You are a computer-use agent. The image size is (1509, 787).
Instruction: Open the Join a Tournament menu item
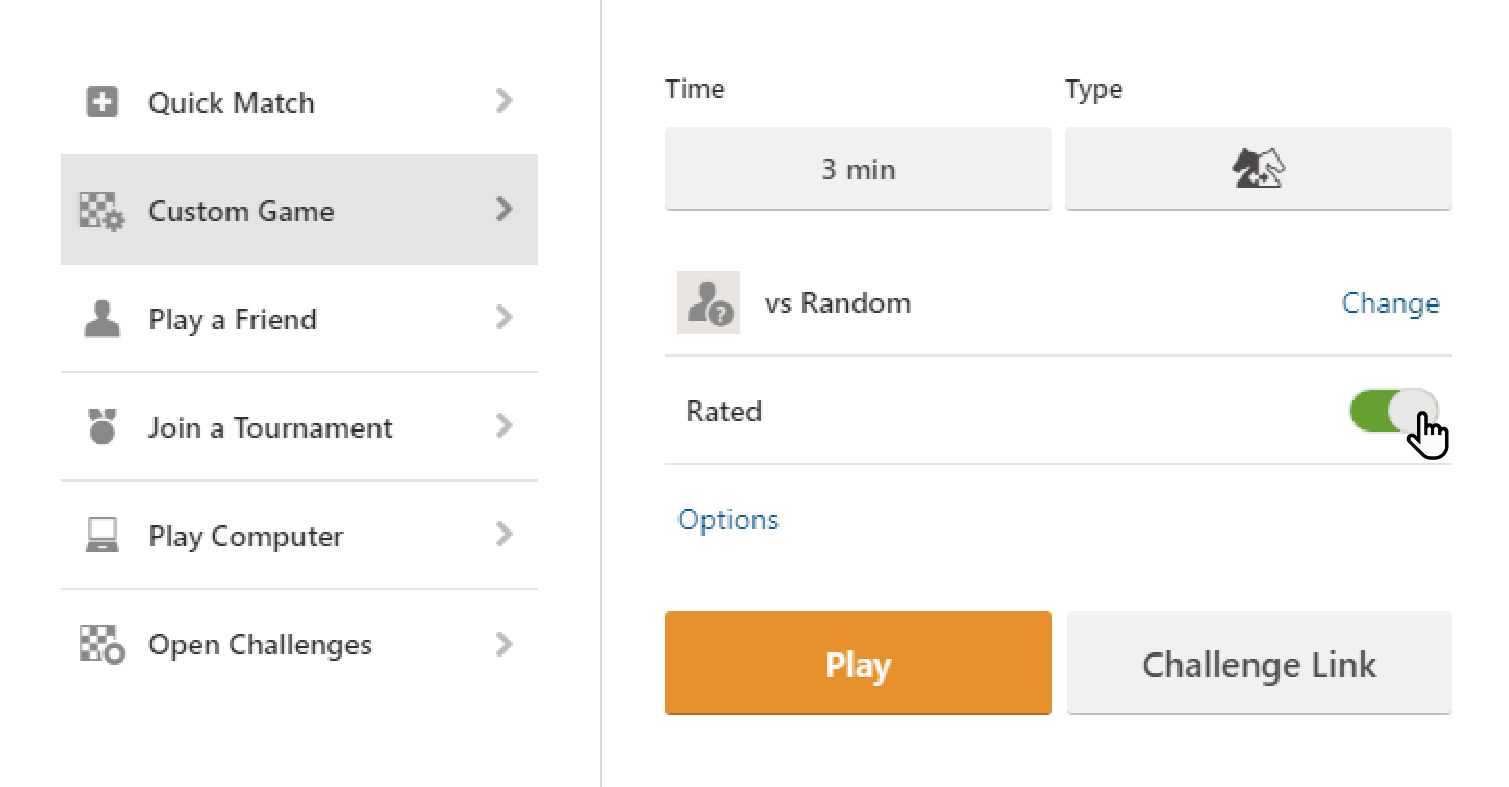point(270,428)
